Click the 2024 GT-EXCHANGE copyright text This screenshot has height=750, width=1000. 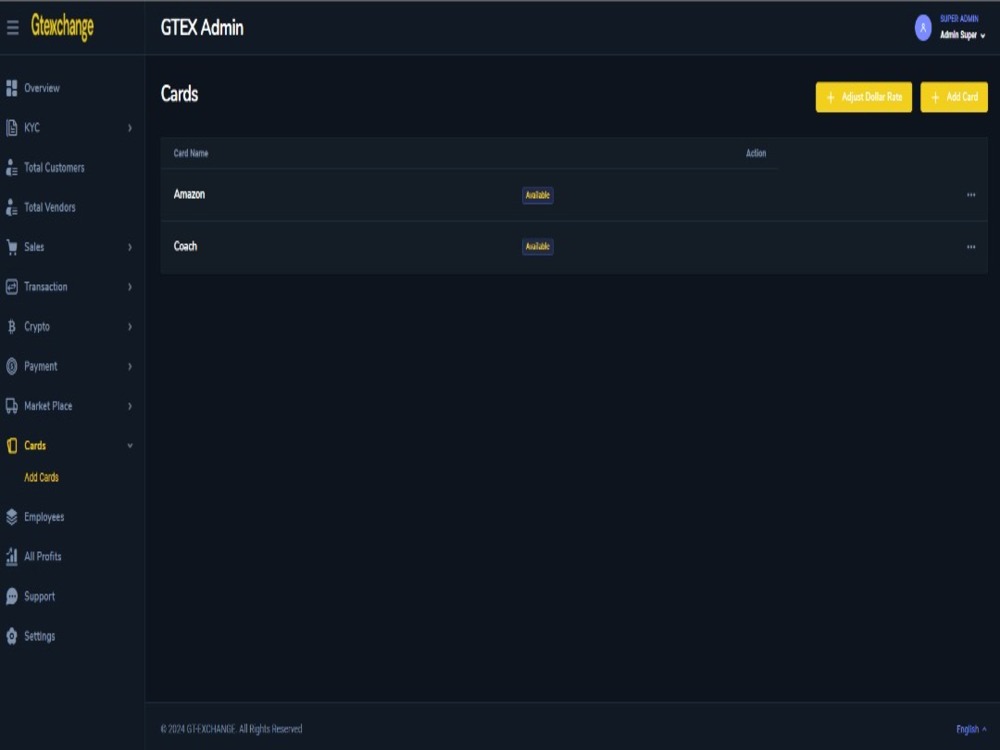232,729
